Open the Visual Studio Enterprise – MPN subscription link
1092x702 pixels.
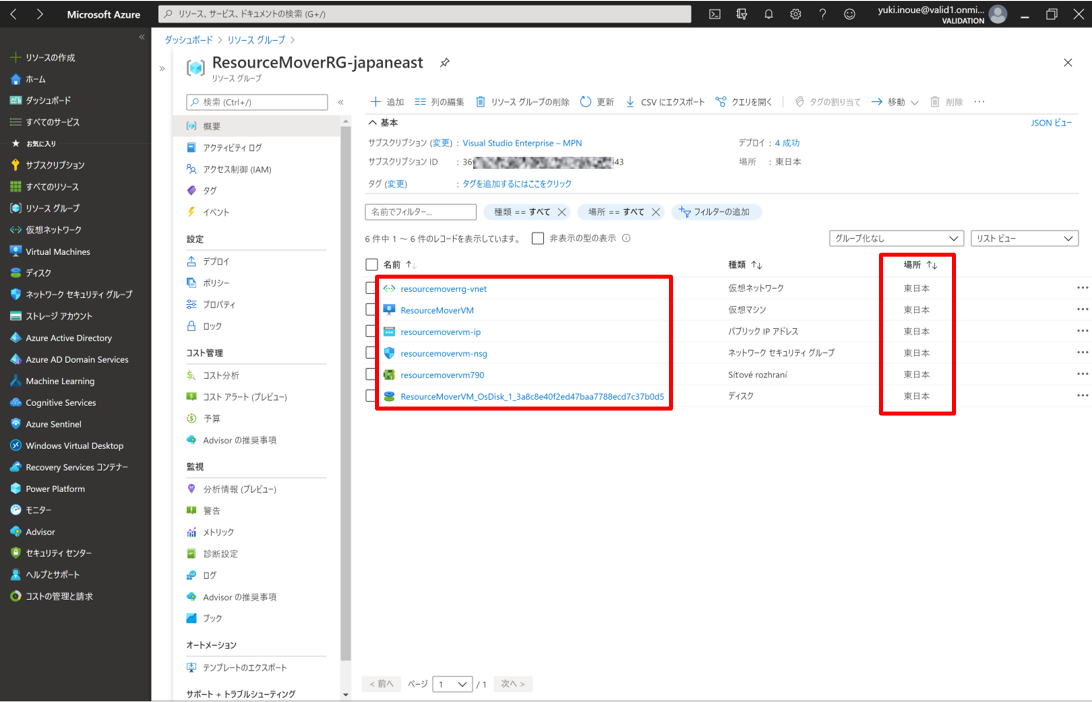tap(522, 143)
